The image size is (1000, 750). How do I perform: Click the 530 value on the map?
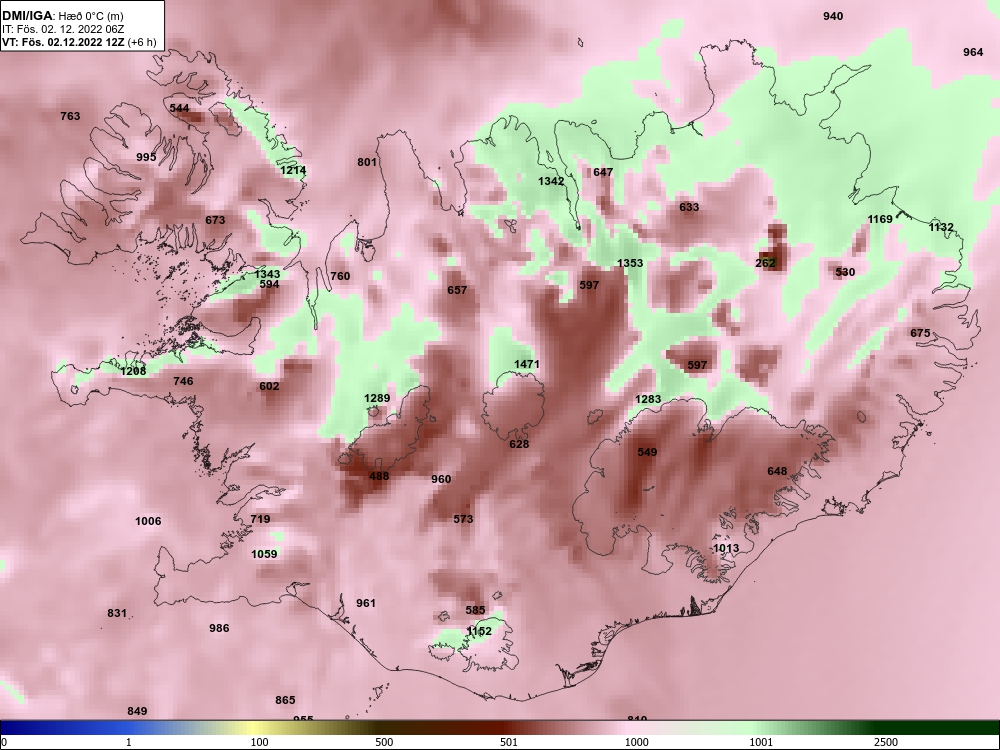(x=845, y=272)
